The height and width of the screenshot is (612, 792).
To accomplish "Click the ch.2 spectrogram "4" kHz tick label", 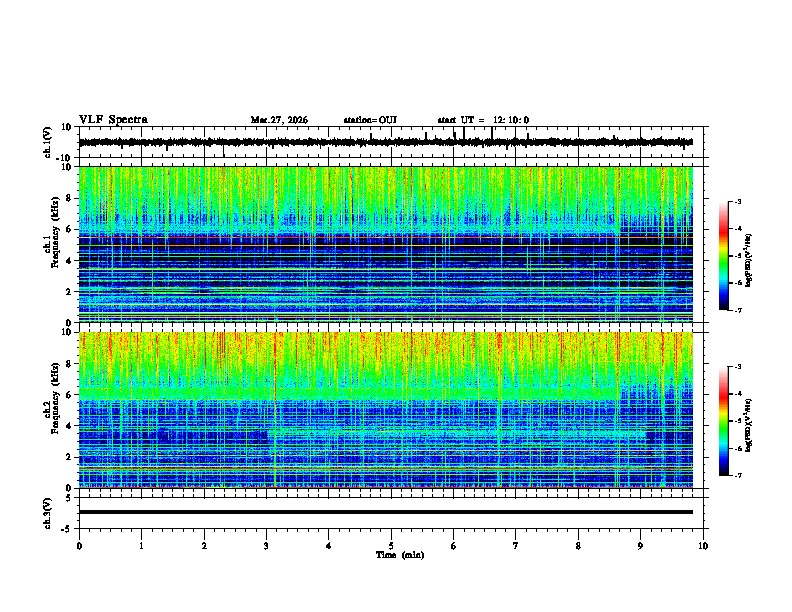I will point(69,426).
